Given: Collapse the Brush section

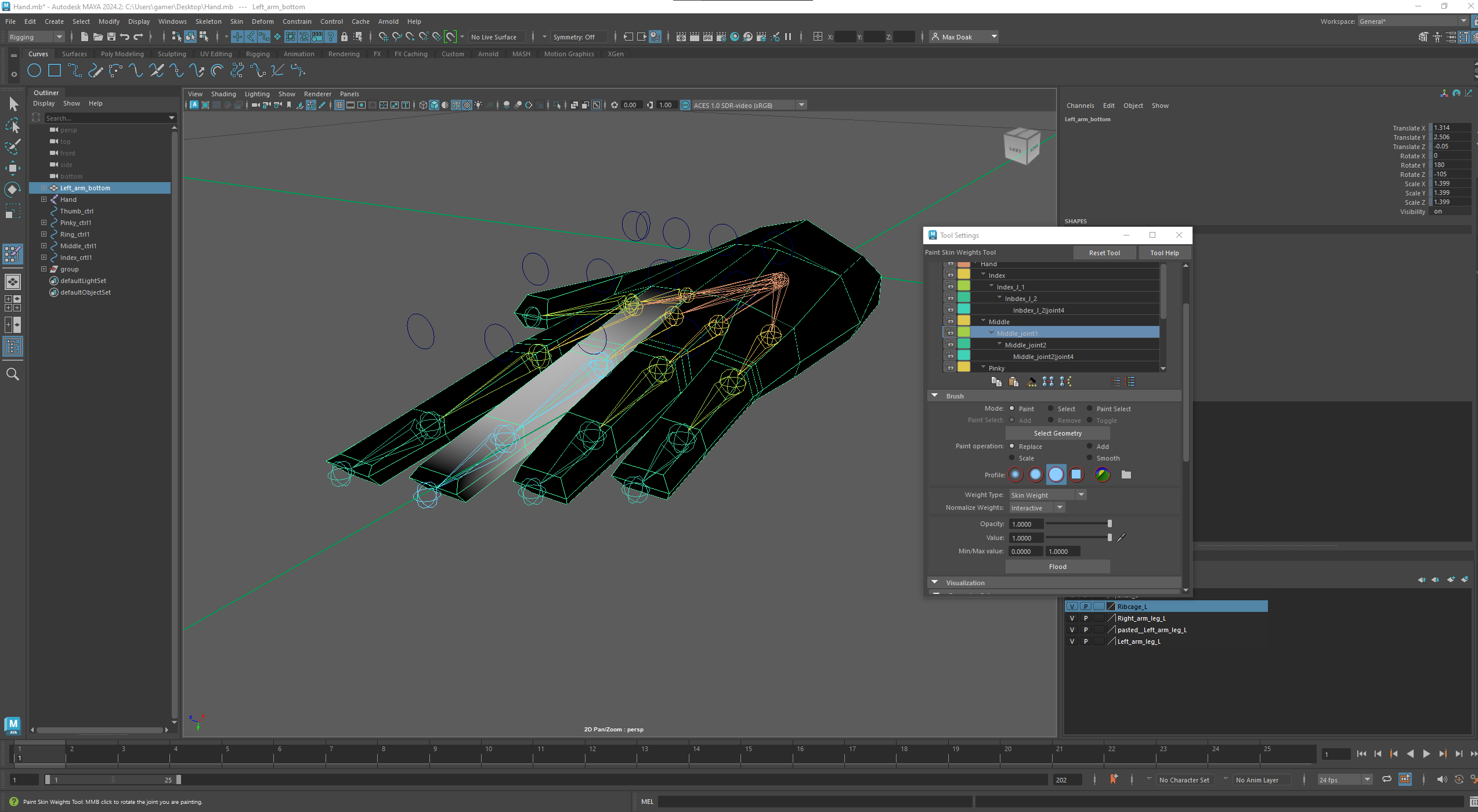Looking at the screenshot, I should [934, 396].
